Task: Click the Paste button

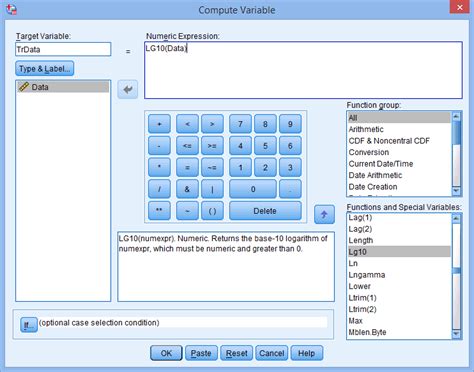Action: click(201, 353)
